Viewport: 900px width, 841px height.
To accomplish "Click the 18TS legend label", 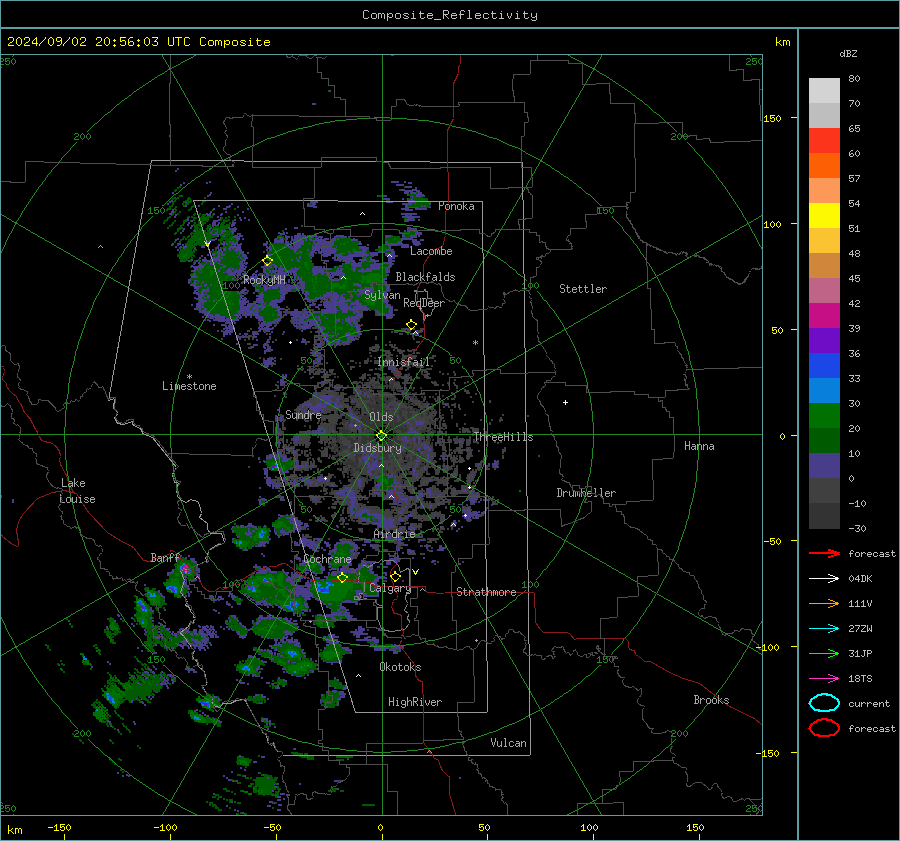I will coord(860,679).
